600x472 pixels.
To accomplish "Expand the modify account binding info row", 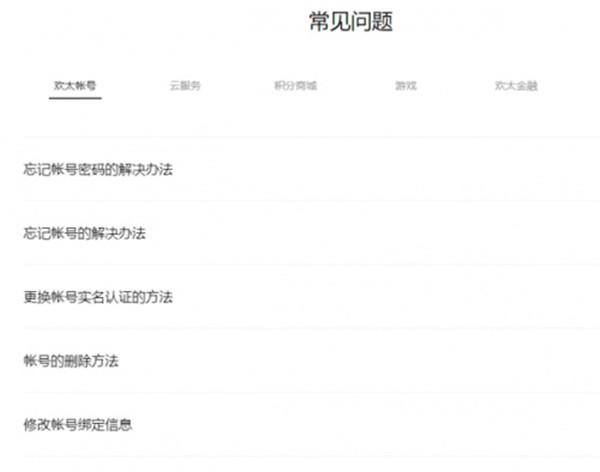I will click(x=300, y=425).
